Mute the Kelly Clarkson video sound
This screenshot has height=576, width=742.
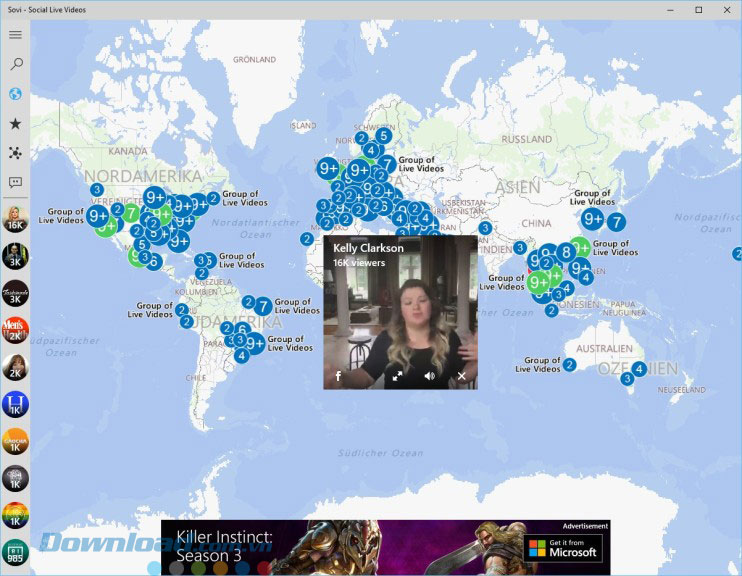(x=429, y=376)
